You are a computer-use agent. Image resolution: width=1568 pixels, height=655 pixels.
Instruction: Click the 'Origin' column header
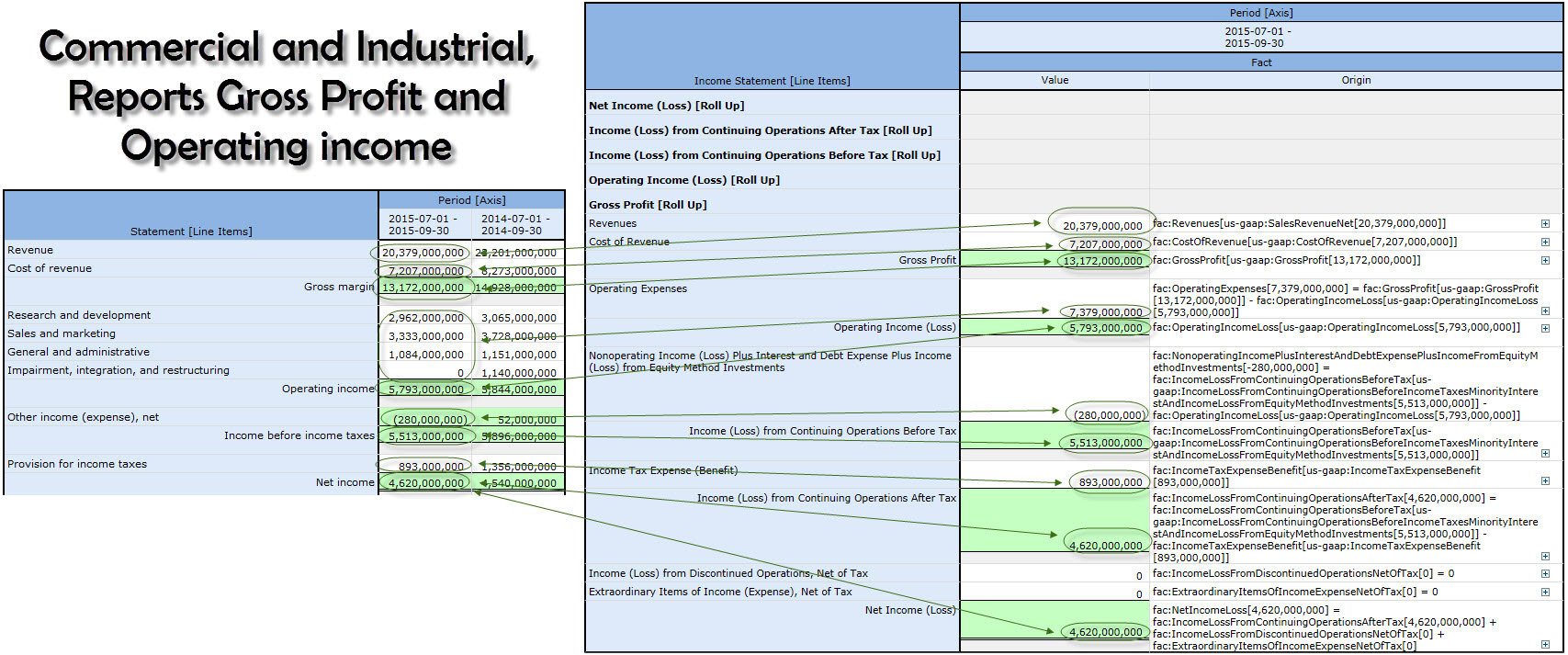click(1356, 80)
